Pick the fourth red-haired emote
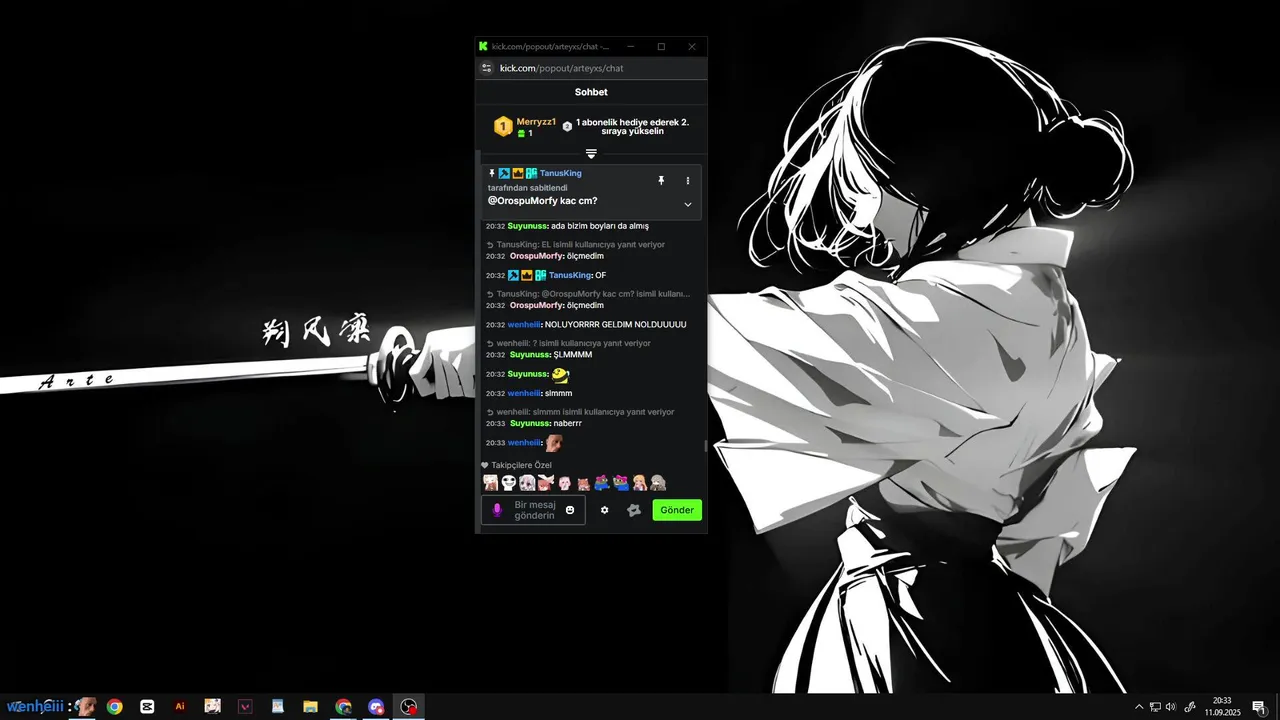This screenshot has width=1280, height=720. (x=545, y=483)
